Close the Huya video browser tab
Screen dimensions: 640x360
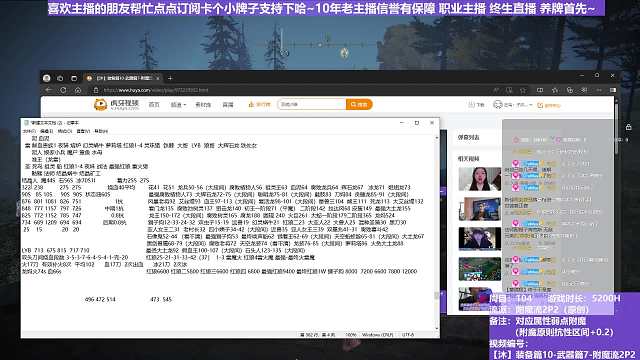tap(158, 78)
